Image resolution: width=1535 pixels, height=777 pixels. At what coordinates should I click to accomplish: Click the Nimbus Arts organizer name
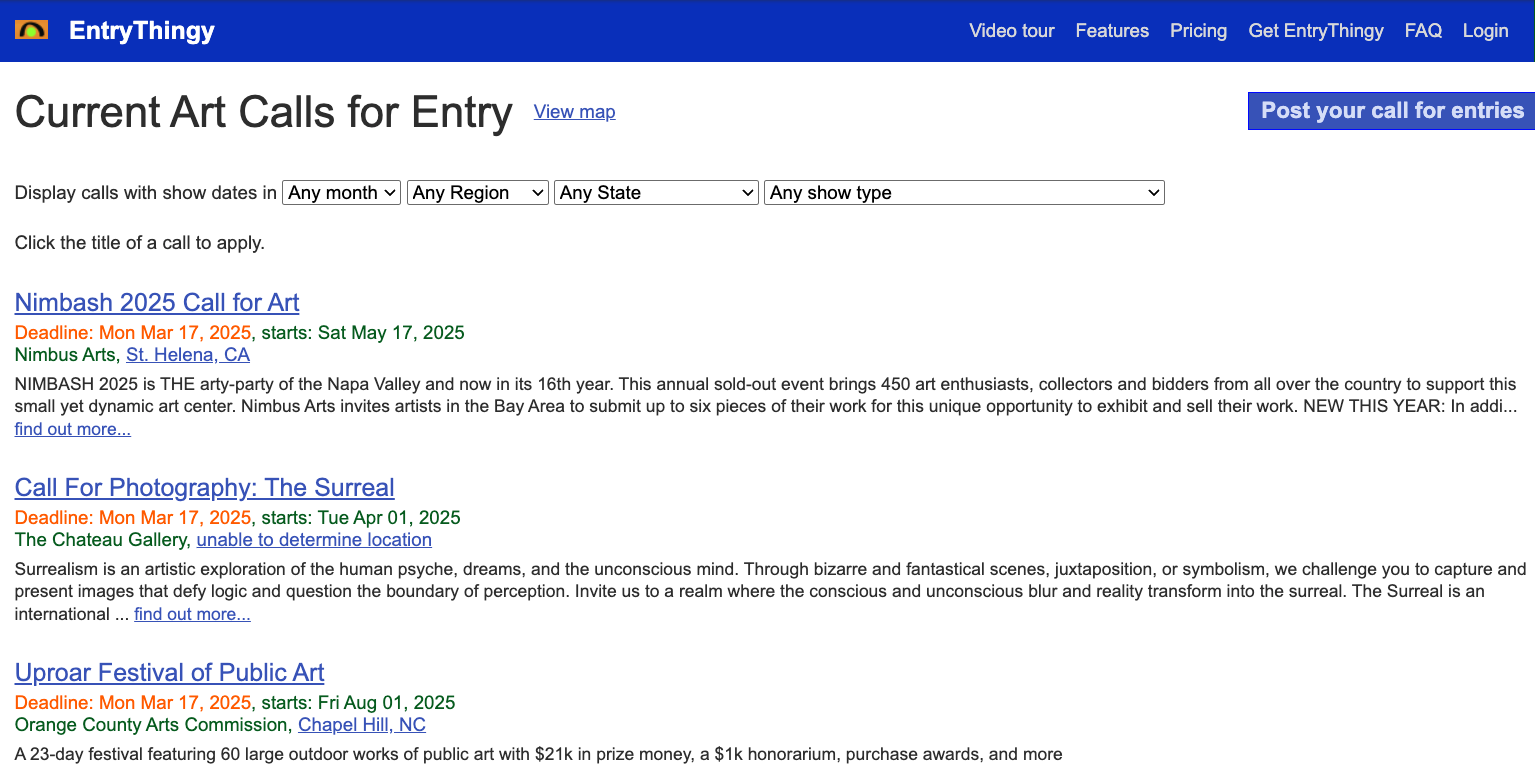66,355
